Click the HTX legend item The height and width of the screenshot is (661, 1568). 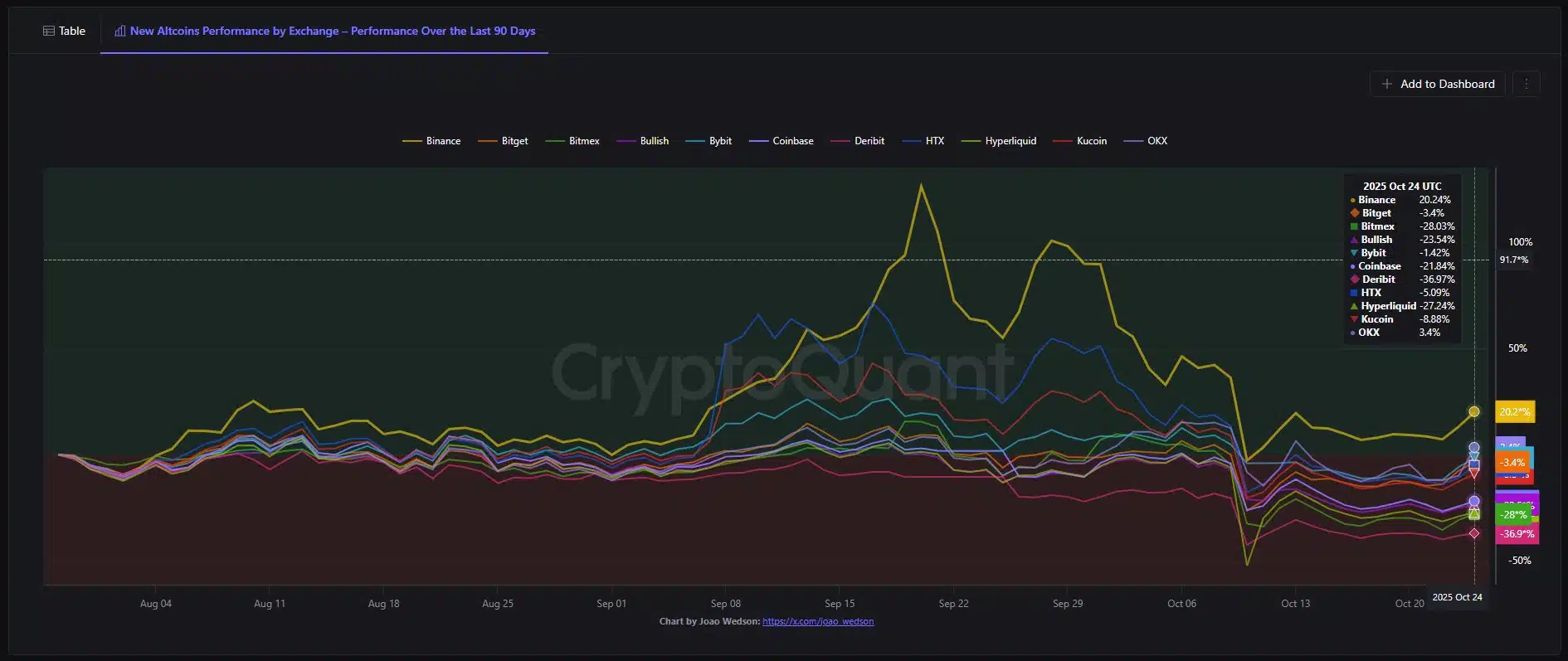924,141
